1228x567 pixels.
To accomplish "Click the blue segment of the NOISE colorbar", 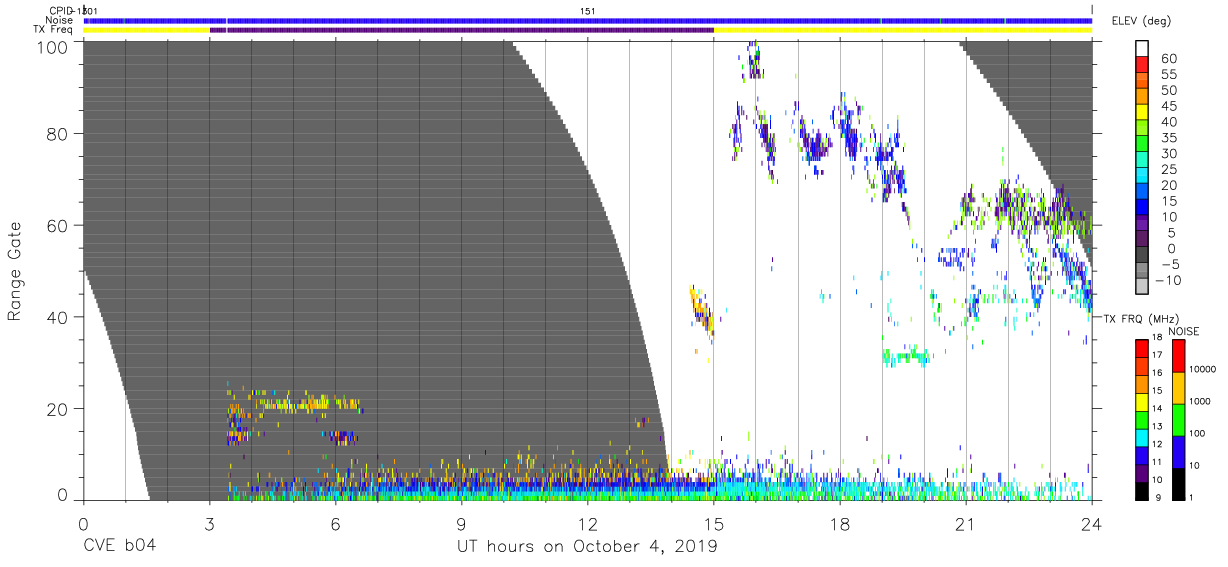I will [x=1179, y=450].
